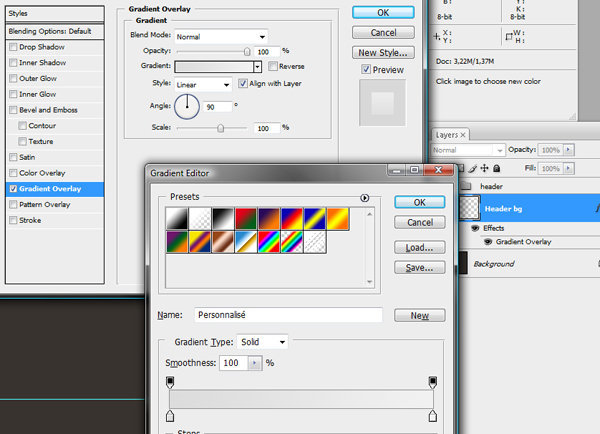Pick the violet-to-orange gradient preset
The image size is (600, 434).
(x=269, y=219)
